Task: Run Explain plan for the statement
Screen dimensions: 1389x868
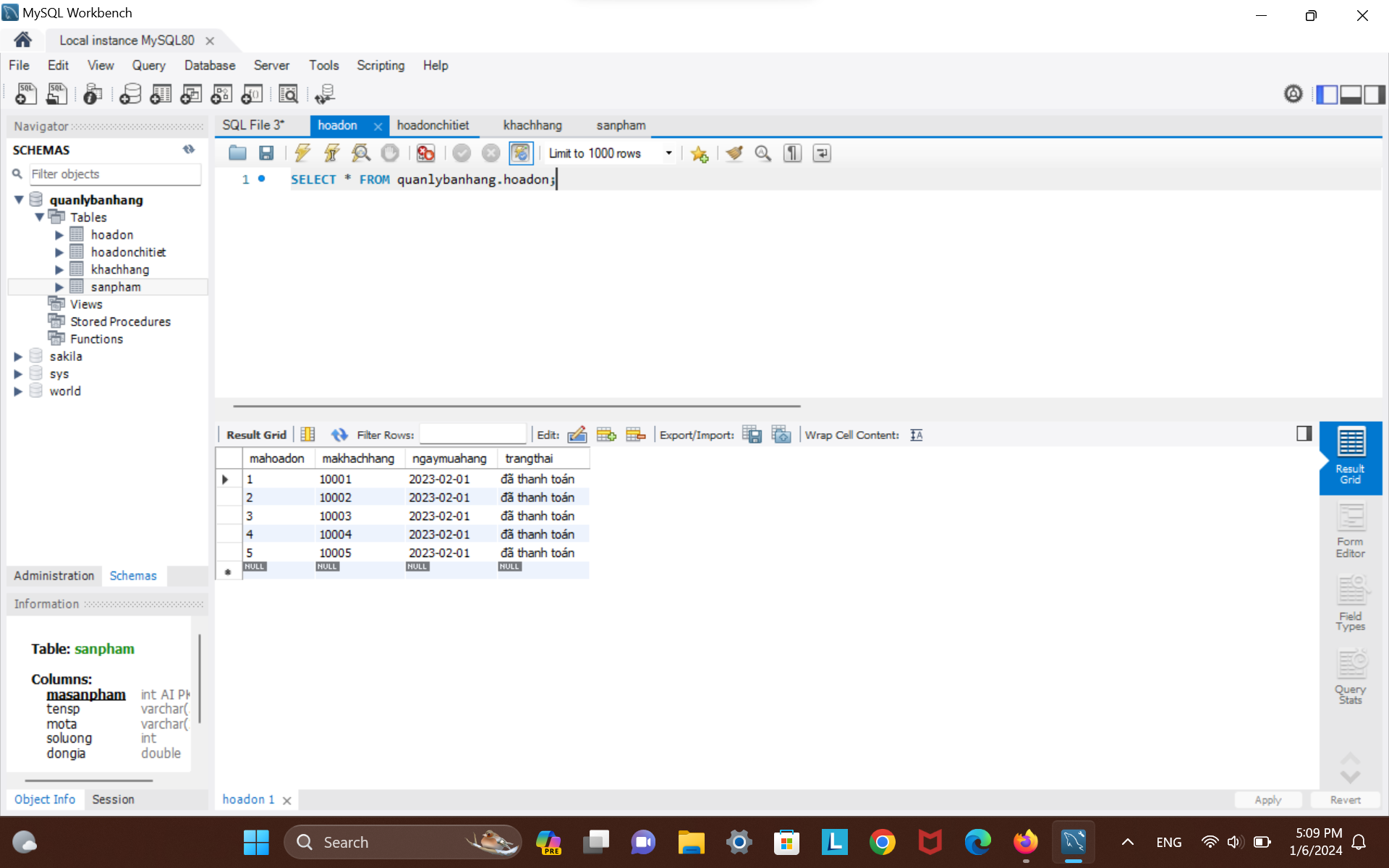Action: click(x=360, y=153)
